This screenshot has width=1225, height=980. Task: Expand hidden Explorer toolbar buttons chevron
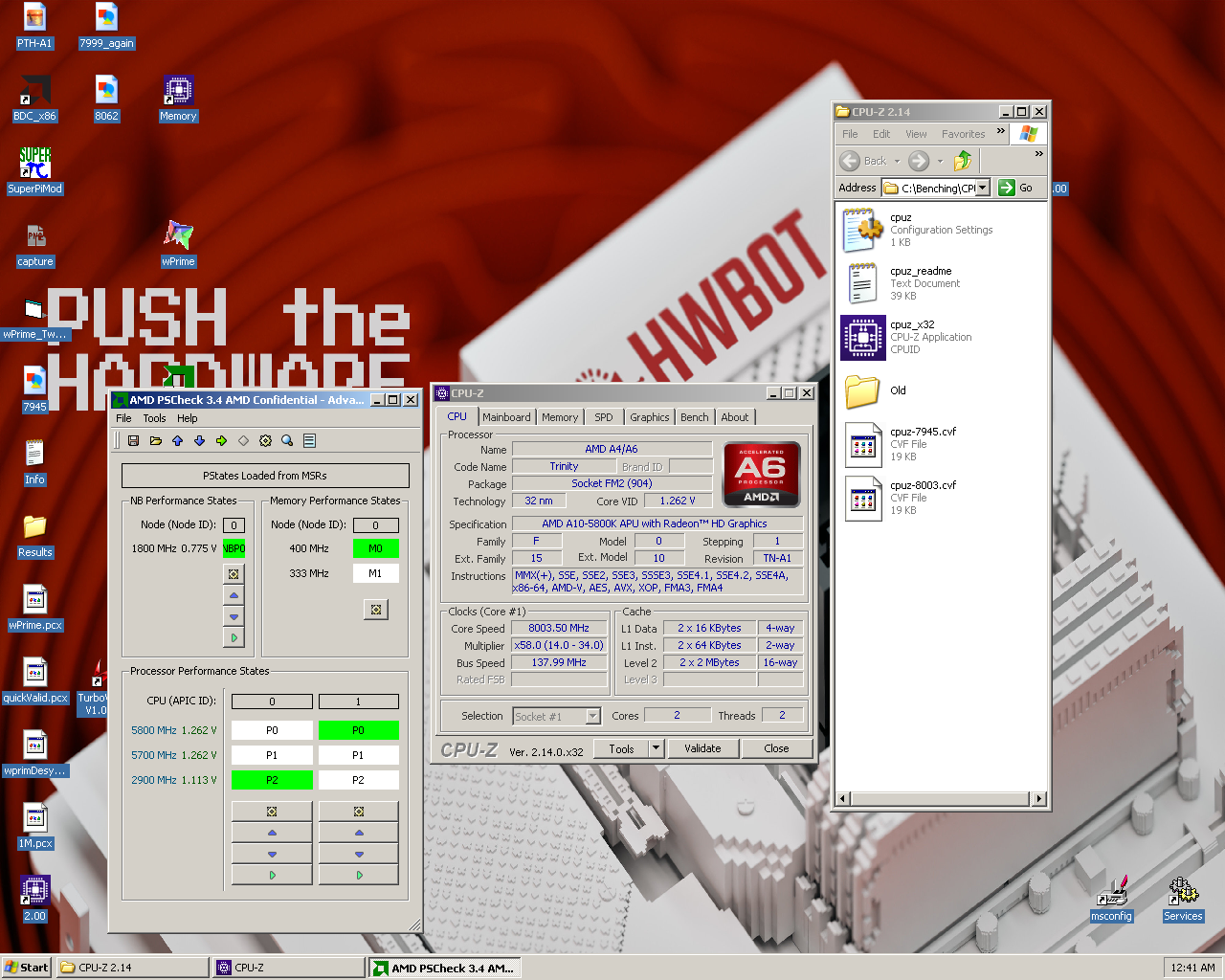pos(1039,154)
